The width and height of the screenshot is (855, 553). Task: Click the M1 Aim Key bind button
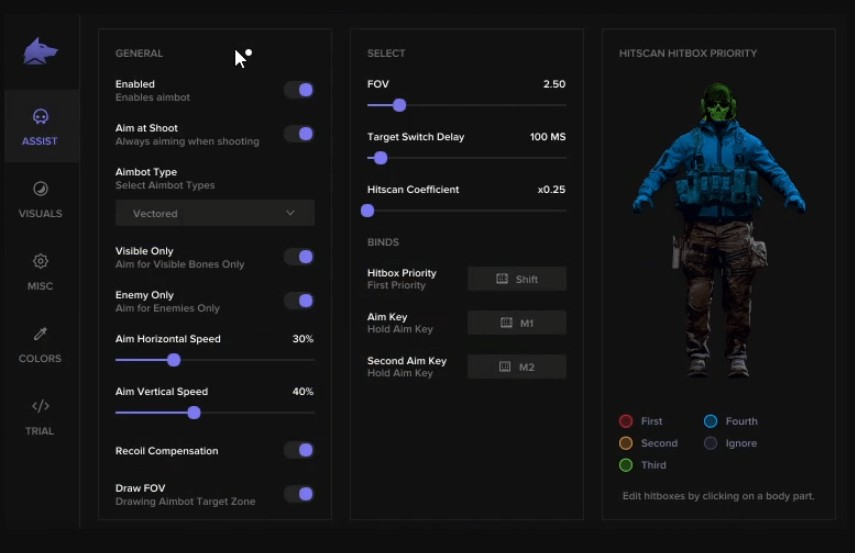pyautogui.click(x=517, y=323)
